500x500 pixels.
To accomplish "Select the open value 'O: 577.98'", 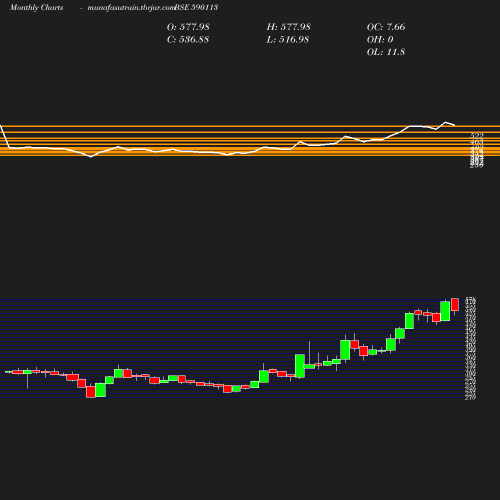I will [188, 27].
